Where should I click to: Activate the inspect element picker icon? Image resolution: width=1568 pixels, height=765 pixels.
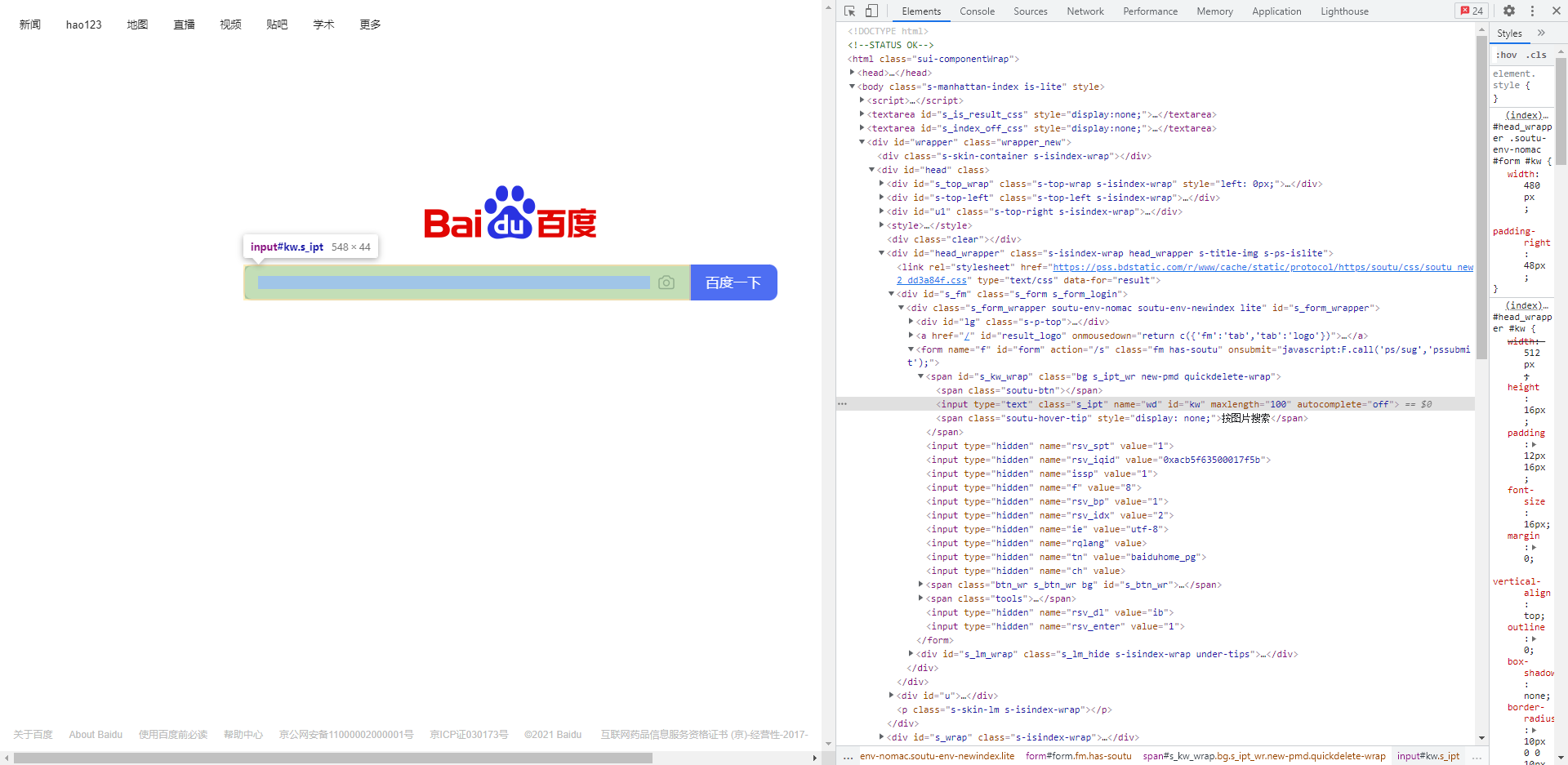point(849,11)
